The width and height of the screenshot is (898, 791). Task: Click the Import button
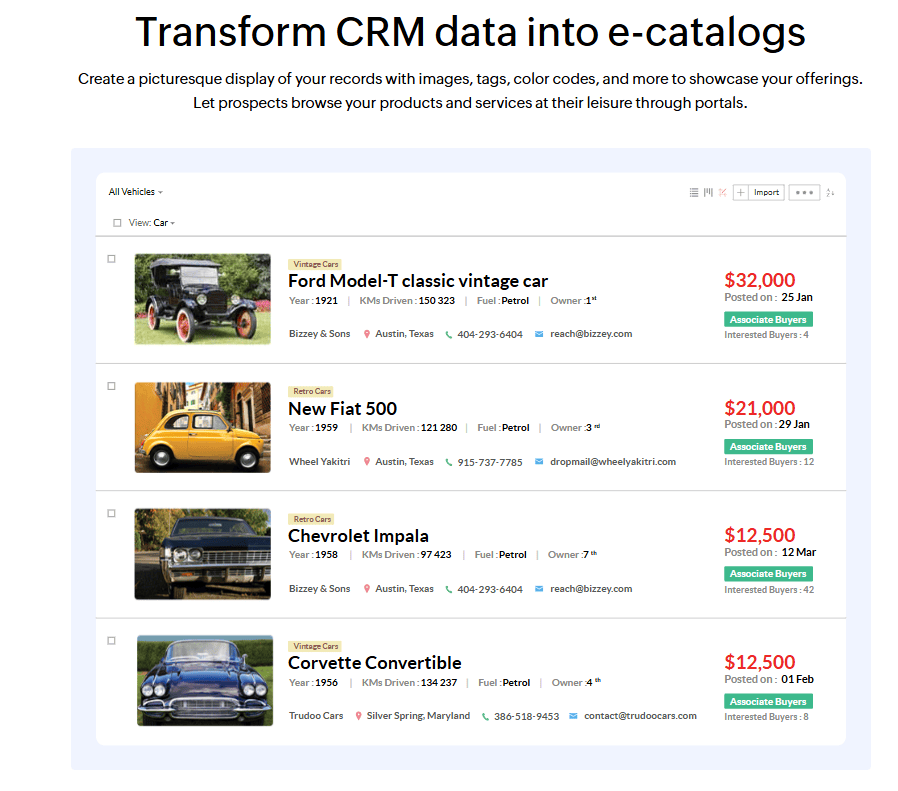[766, 193]
